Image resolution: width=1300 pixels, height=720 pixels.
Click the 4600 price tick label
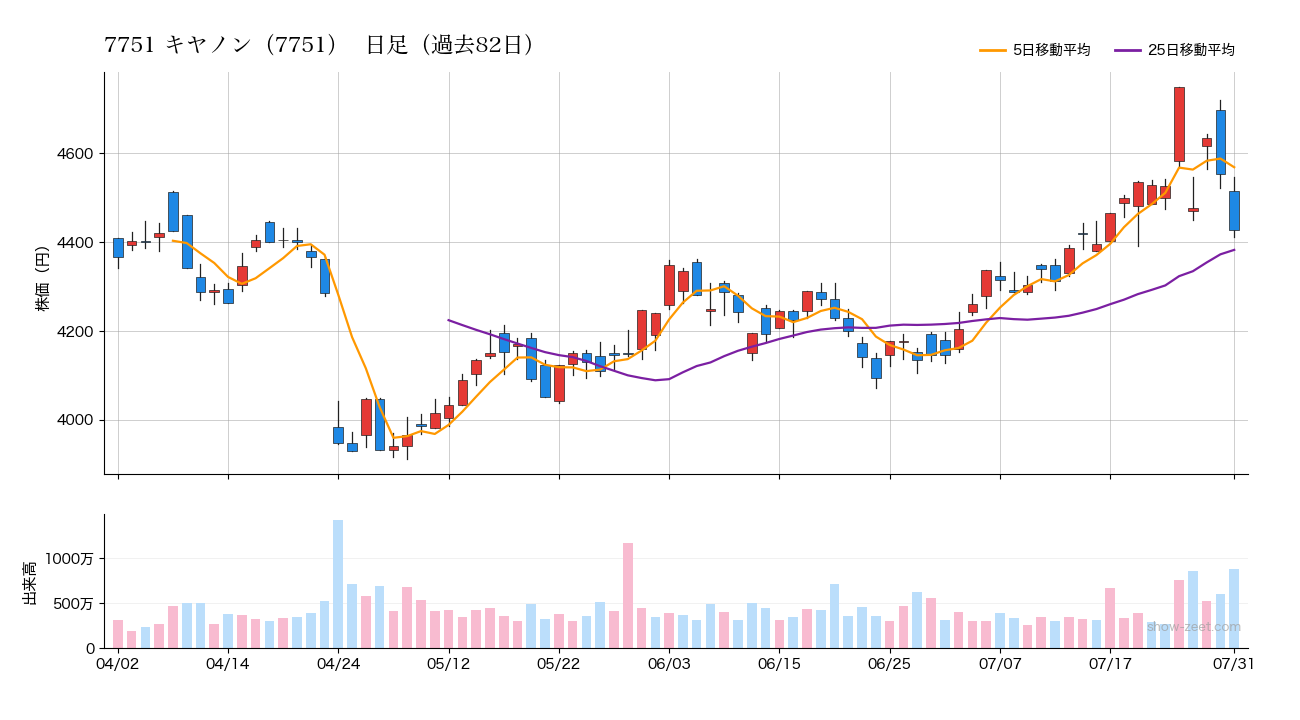[74, 154]
